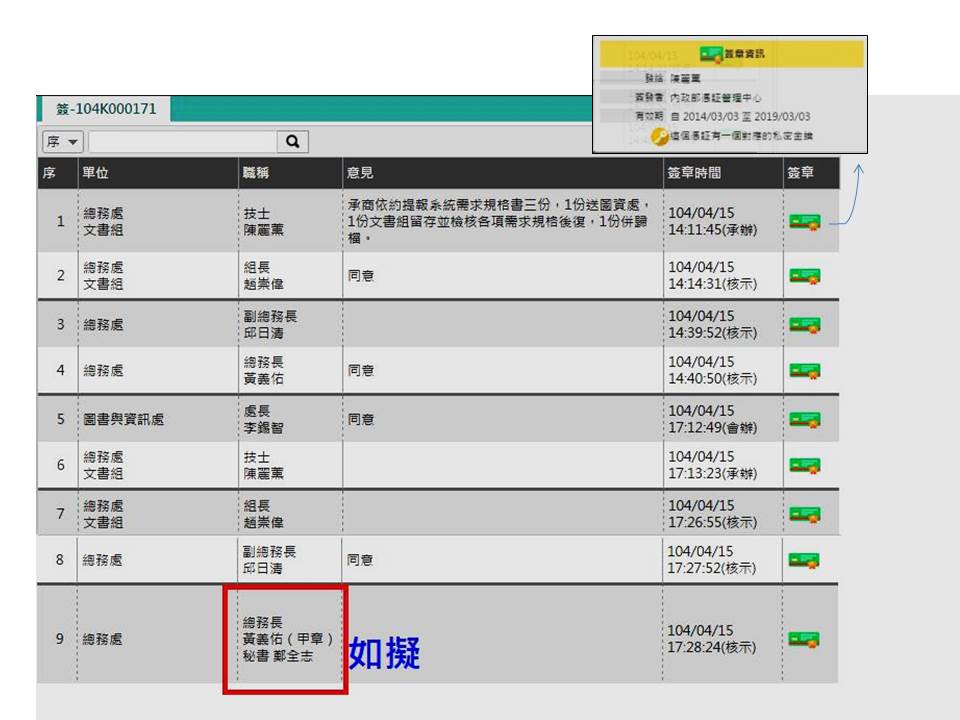Screen dimensions: 960x720
Task: Select the opinion text in row 1
Action: [x=498, y=221]
